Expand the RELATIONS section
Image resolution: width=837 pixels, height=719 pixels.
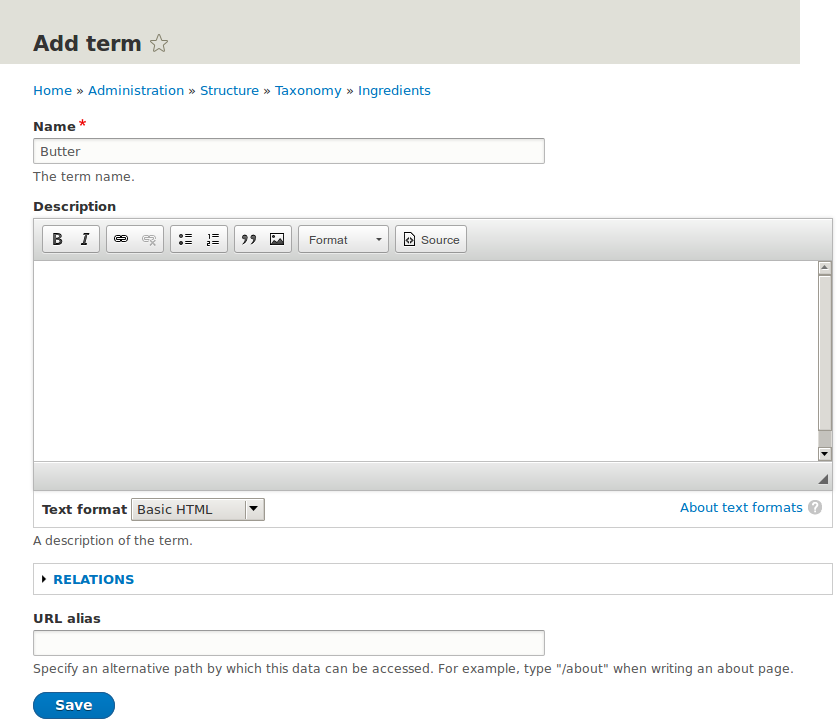[x=93, y=579]
